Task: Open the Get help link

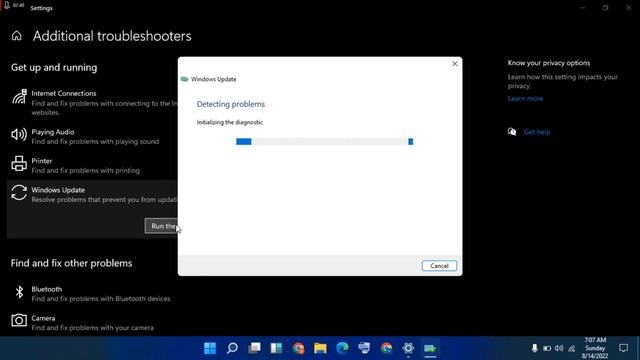Action: 537,132
